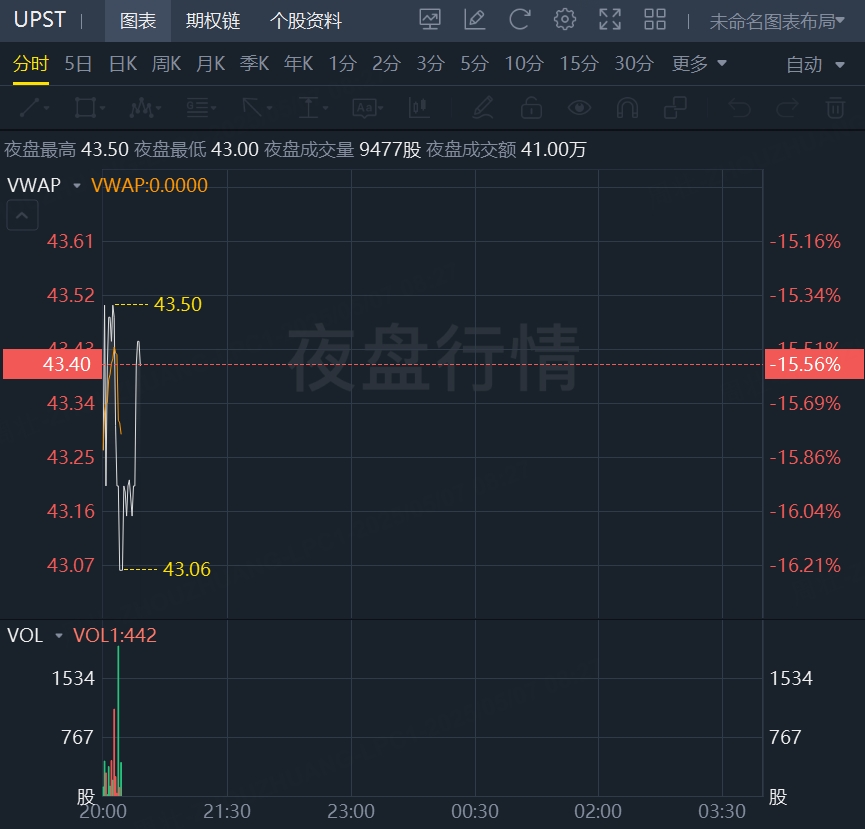Screen dimensions: 865x829
Task: Select the 分时 timeframe
Action: click(31, 63)
